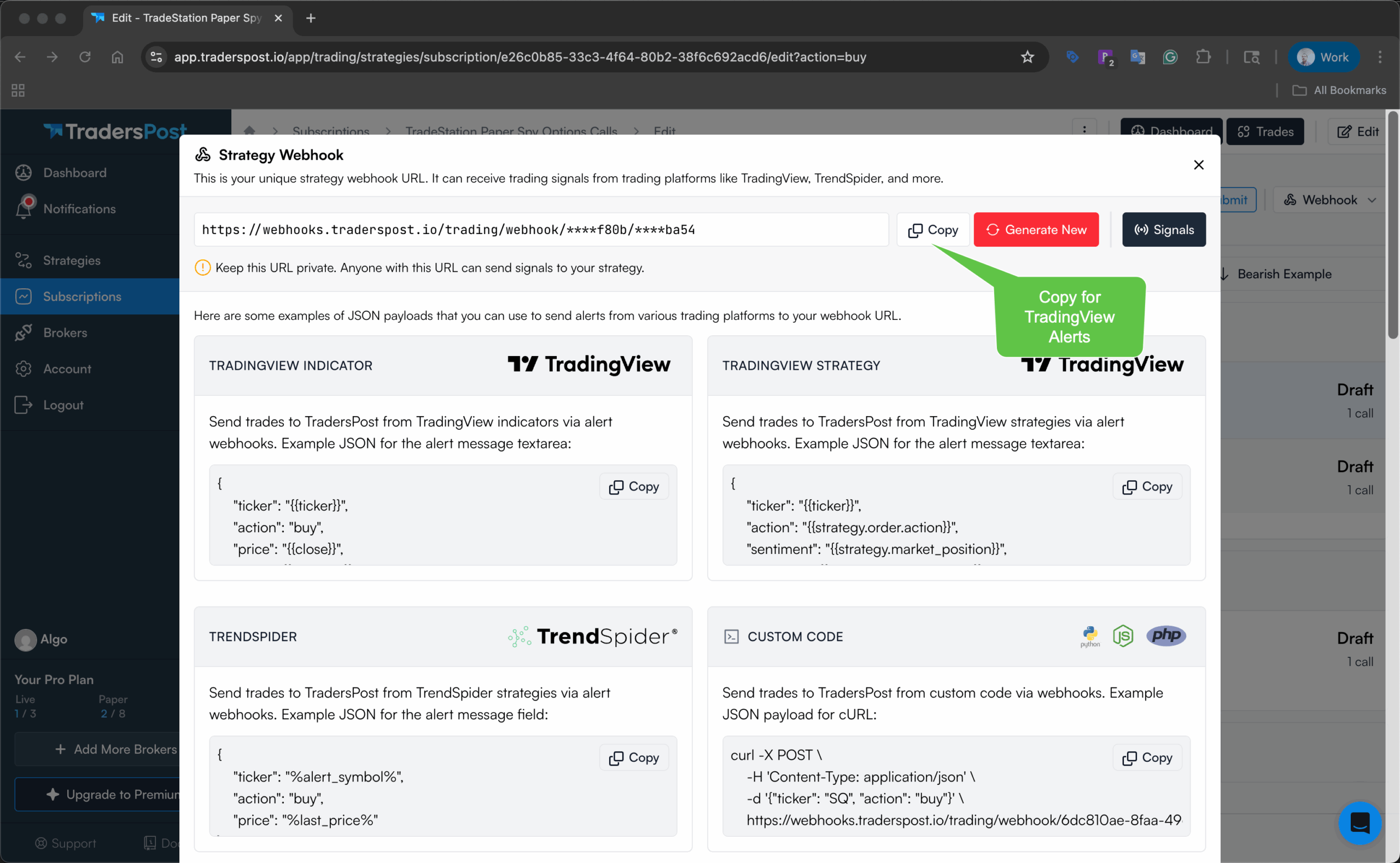Image resolution: width=1400 pixels, height=863 pixels.
Task: Click the red Generate New button
Action: 1035,230
